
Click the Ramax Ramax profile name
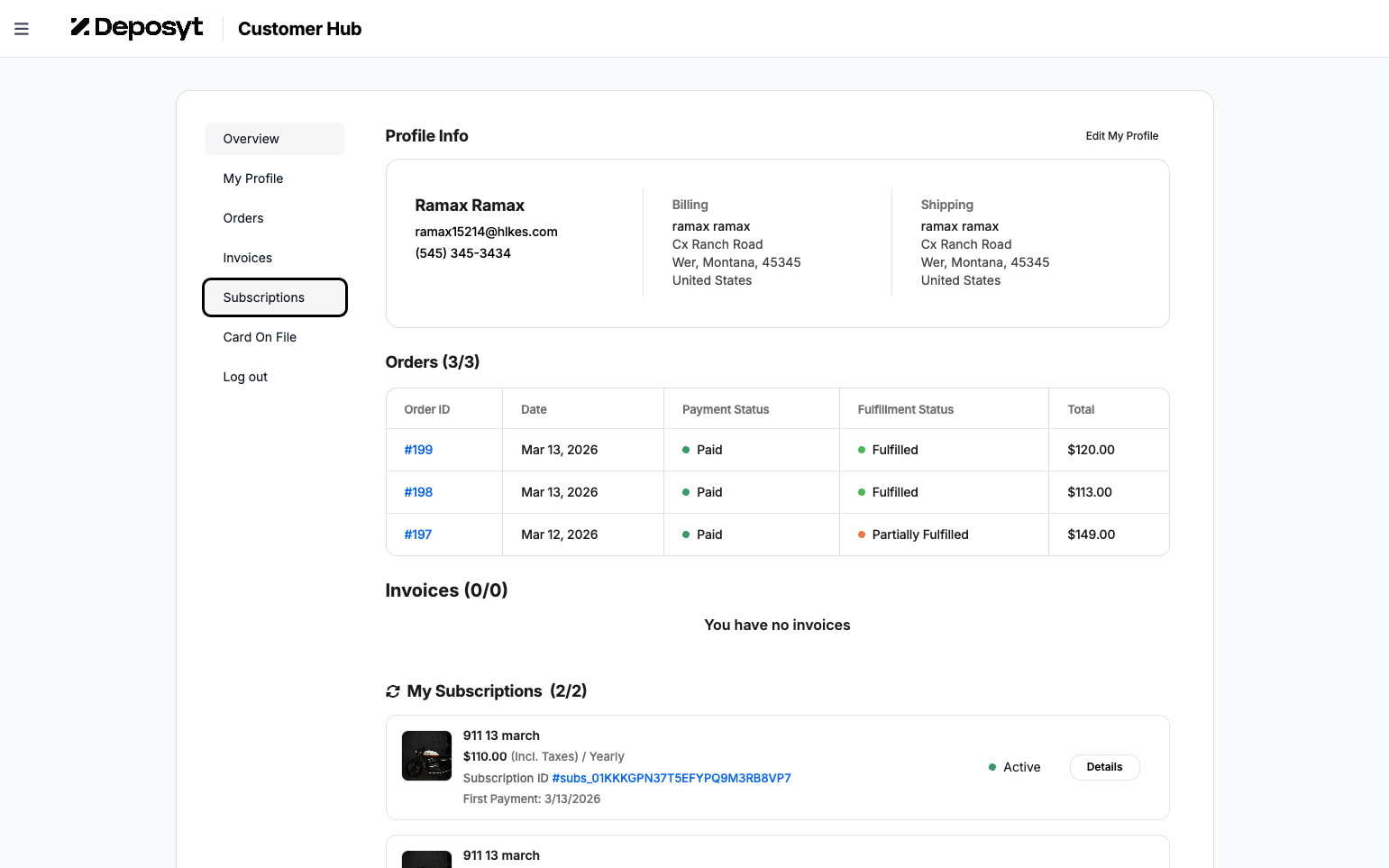[x=470, y=206]
